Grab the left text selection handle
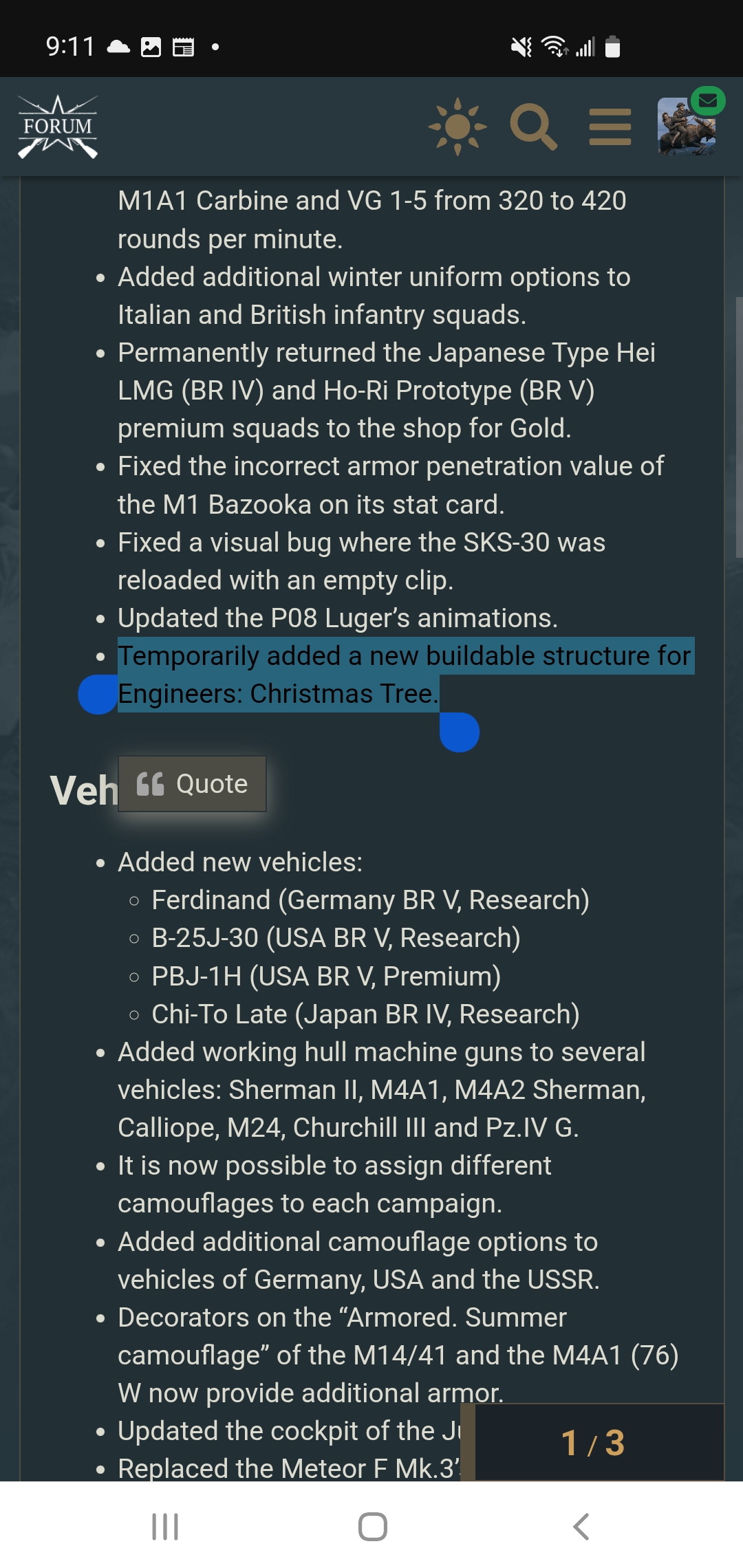The height and width of the screenshot is (1568, 743). 98,695
